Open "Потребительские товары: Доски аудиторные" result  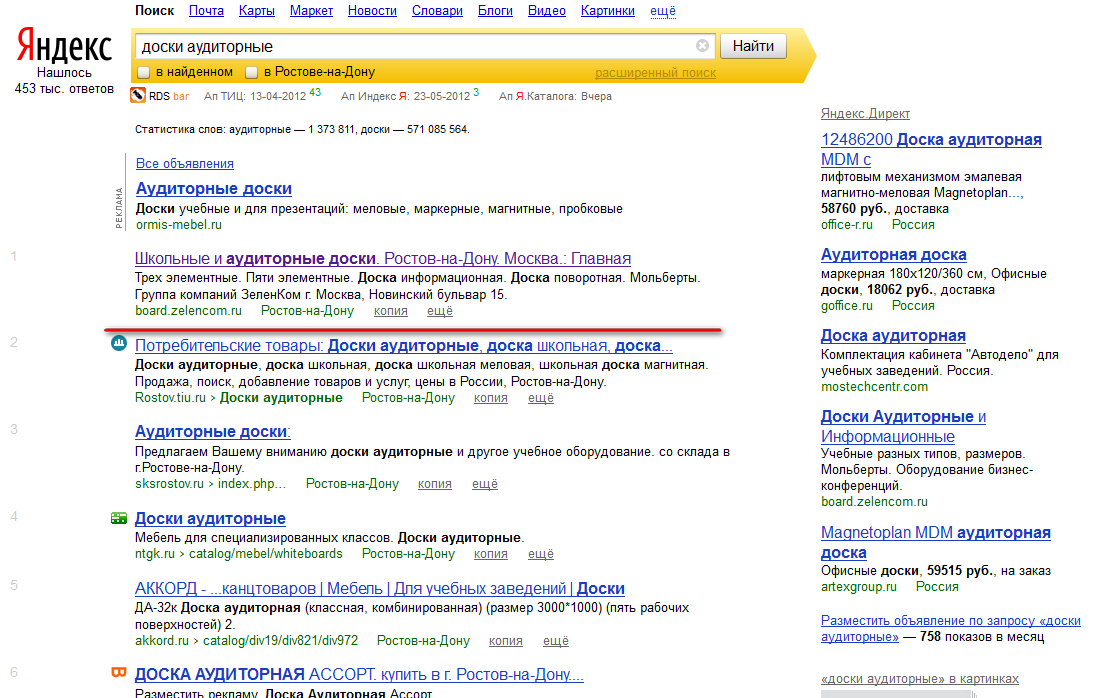pyautogui.click(x=404, y=346)
